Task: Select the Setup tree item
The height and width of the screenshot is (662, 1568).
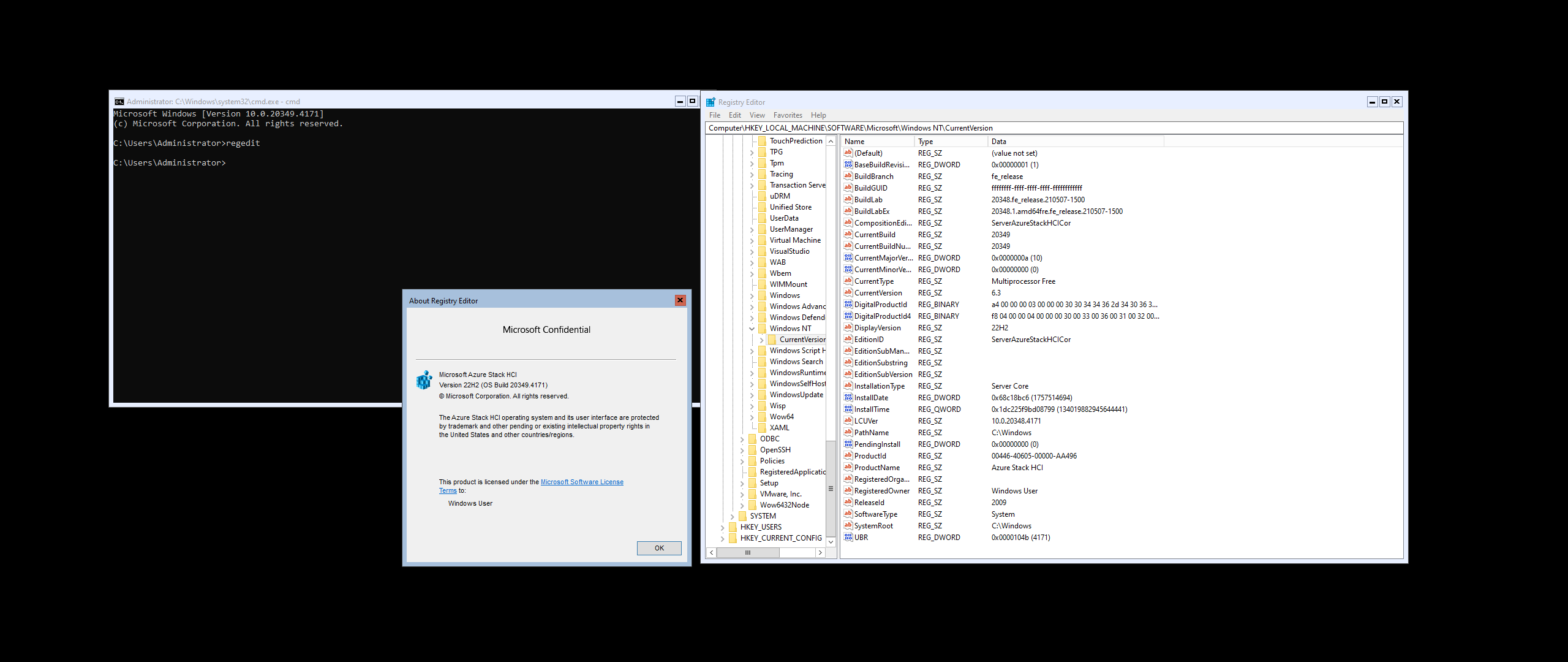Action: [x=769, y=483]
